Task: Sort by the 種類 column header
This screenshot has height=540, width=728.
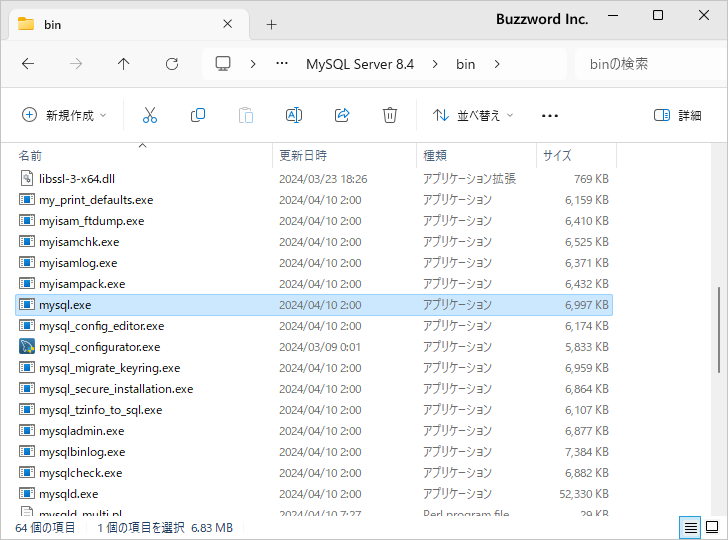Action: tap(476, 156)
